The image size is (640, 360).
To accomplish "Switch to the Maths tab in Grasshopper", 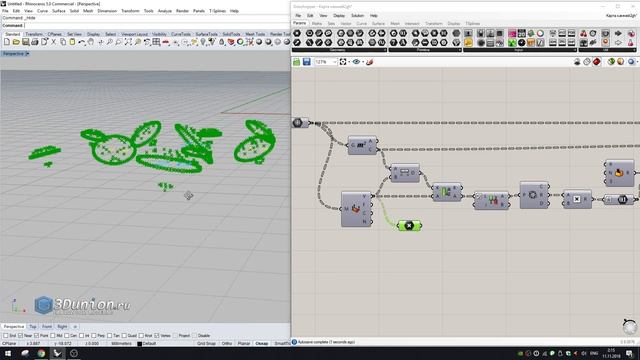I will tap(316, 24).
